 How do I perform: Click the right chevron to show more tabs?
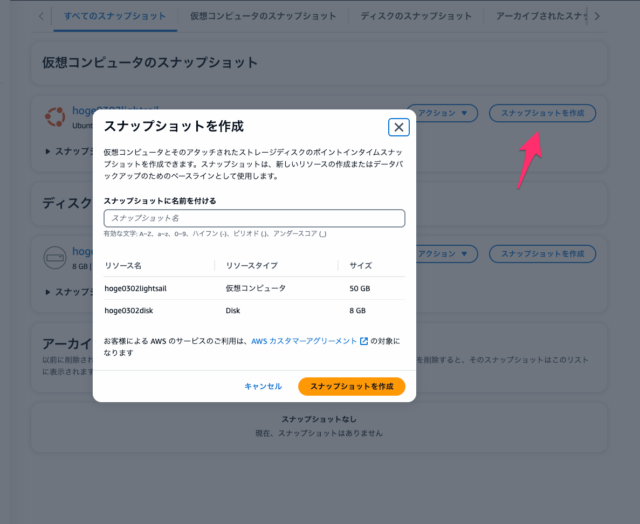[x=597, y=16]
